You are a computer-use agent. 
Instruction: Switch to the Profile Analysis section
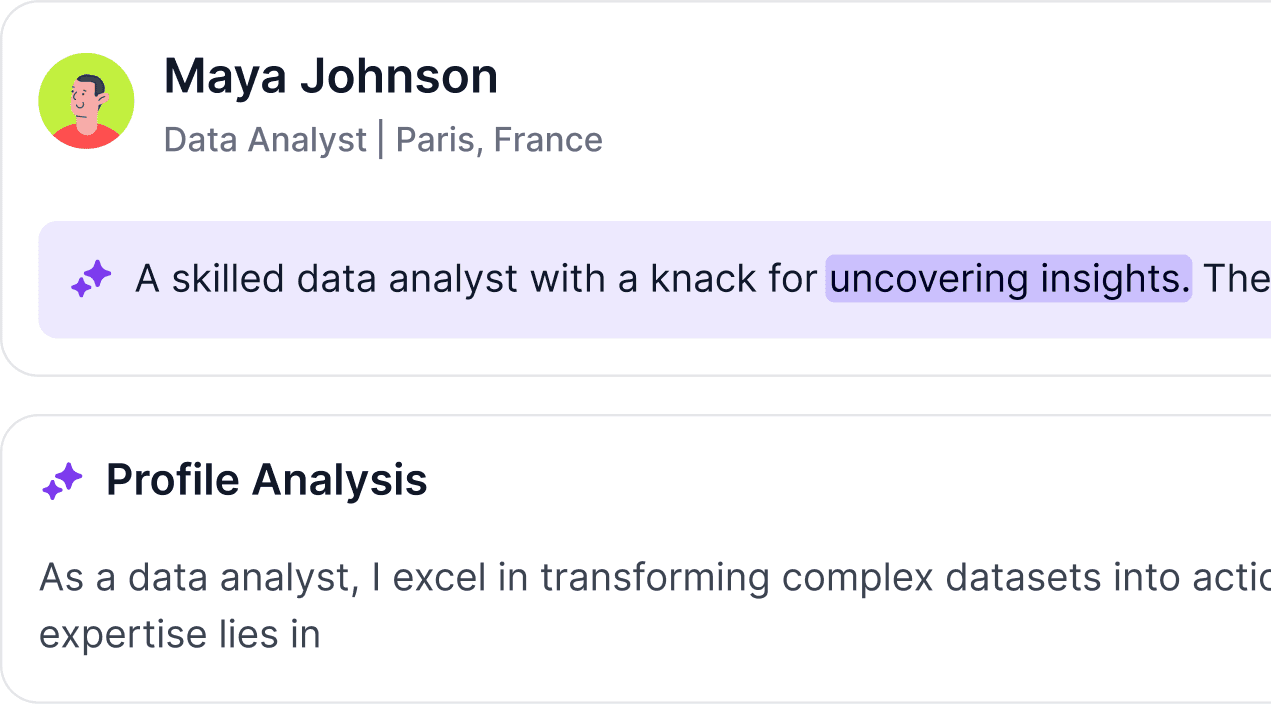pyautogui.click(x=266, y=481)
